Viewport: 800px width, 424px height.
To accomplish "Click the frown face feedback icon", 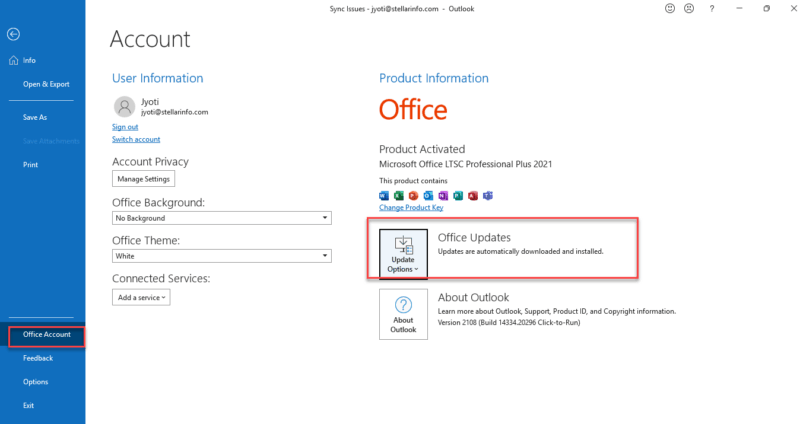I will coord(689,8).
